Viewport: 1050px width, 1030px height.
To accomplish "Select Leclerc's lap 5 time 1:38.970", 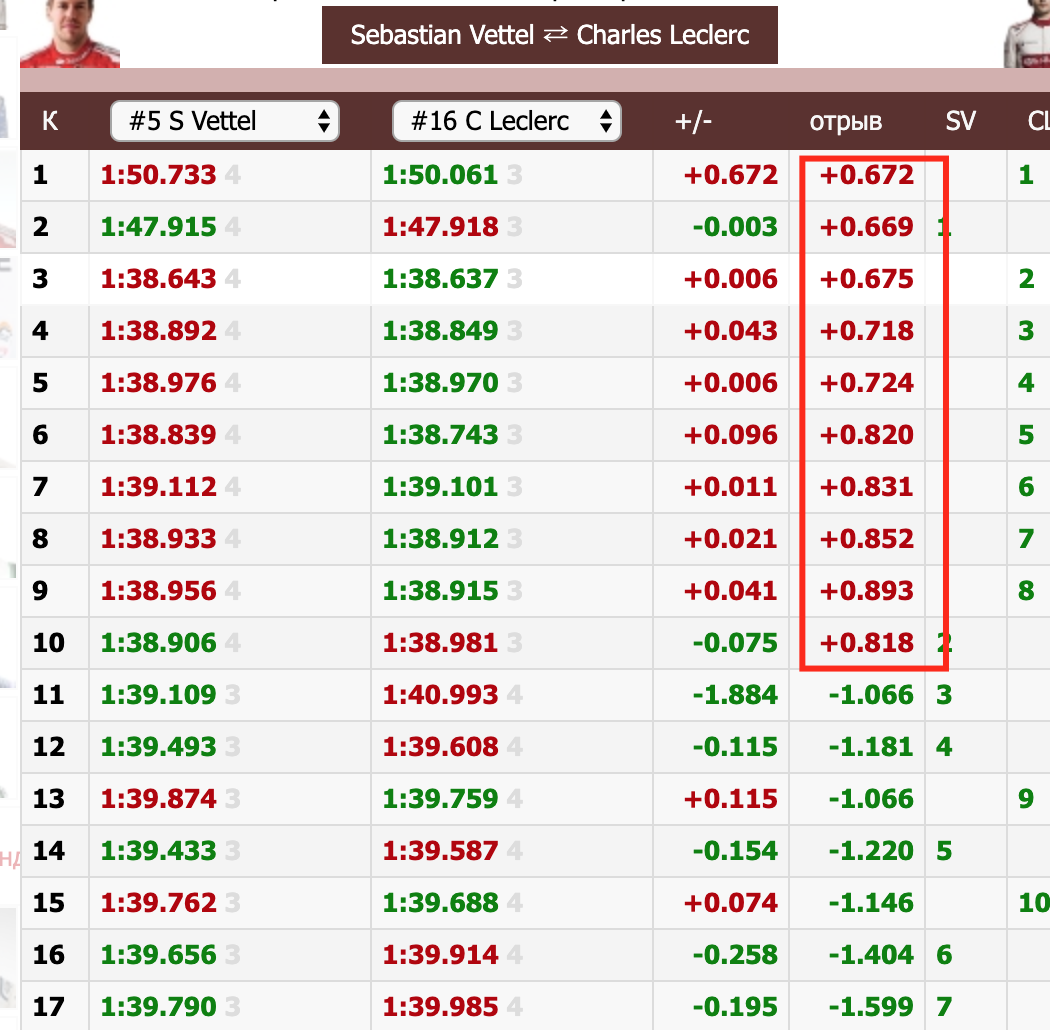I will tap(441, 383).
